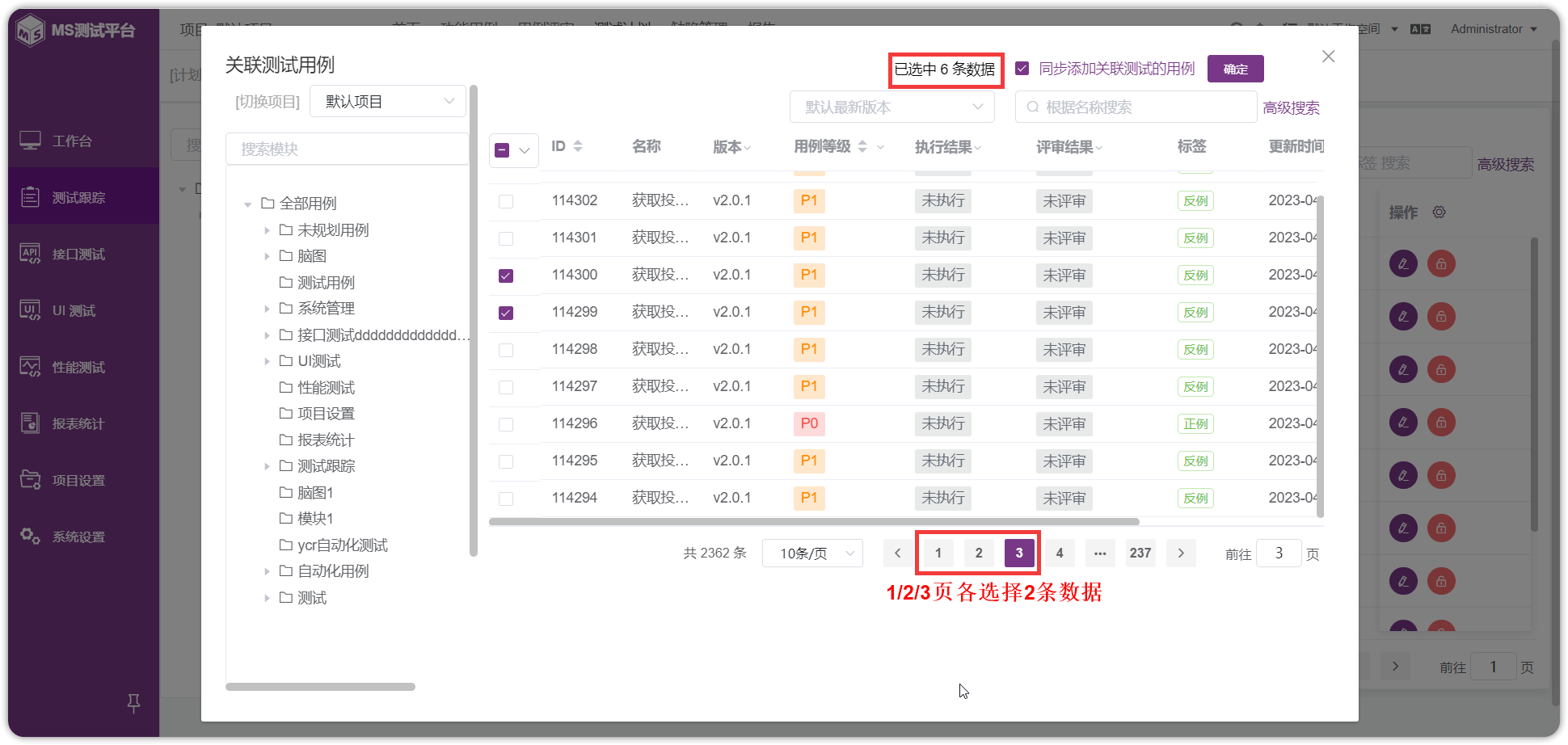Uncheck the box for case 114299
This screenshot has height=745, width=1568.
(506, 313)
